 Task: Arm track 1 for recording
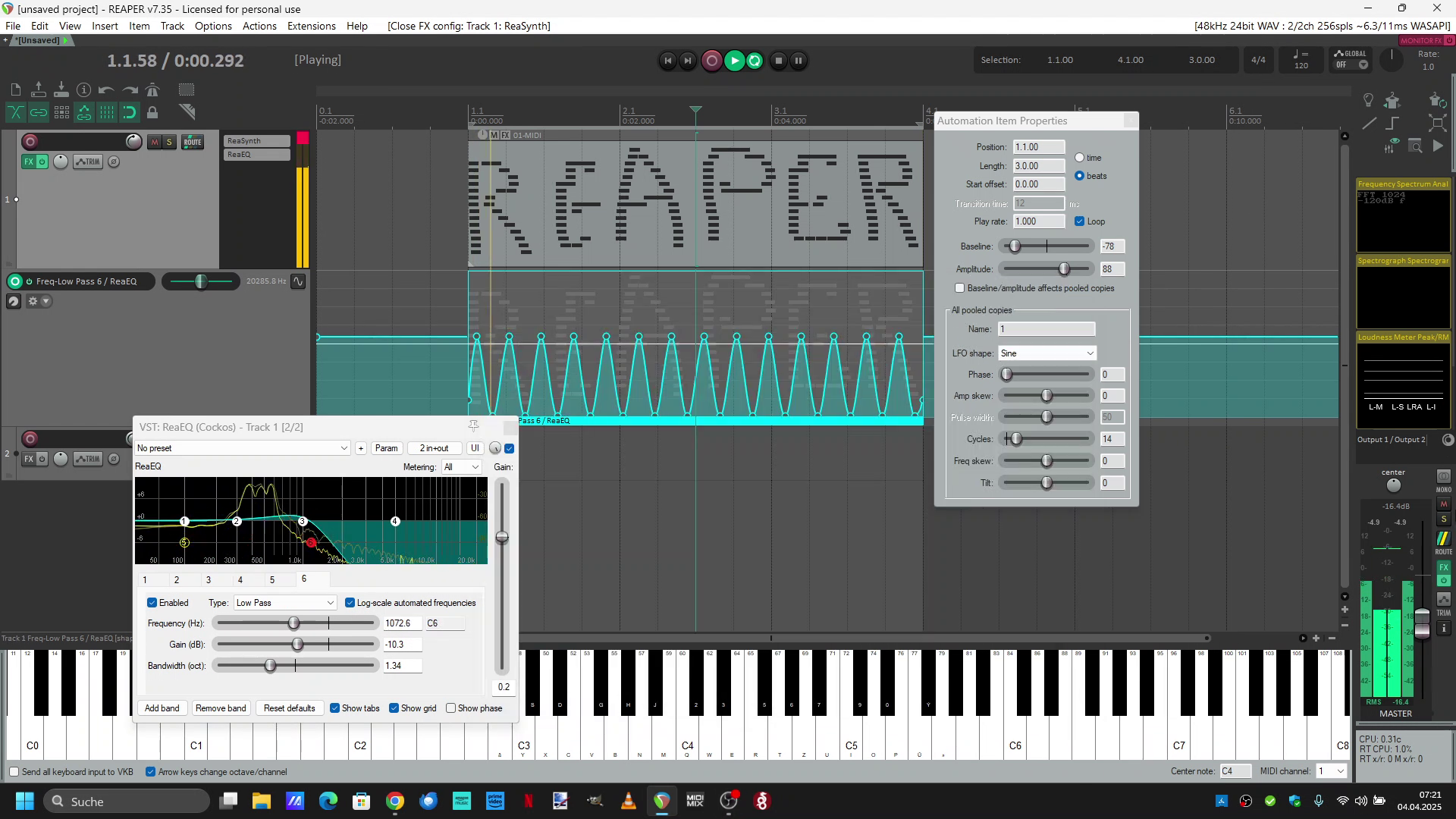coord(30,141)
